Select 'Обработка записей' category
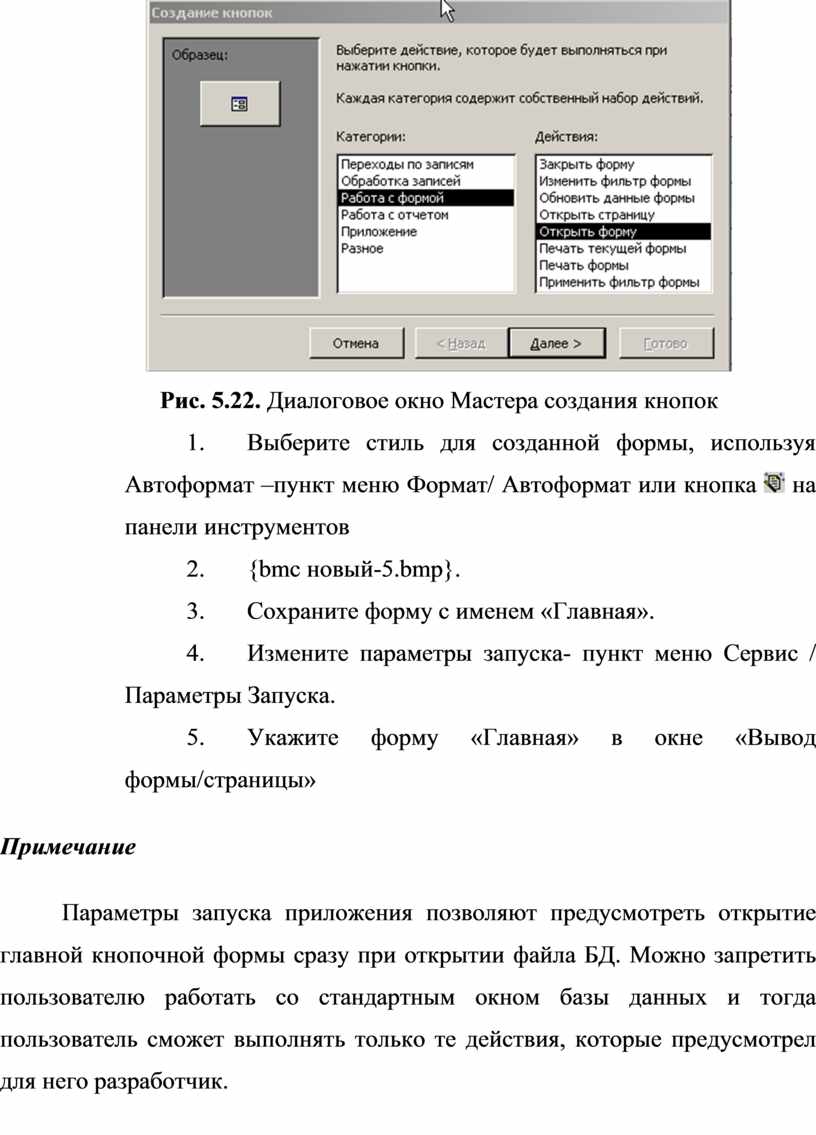This screenshot has width=816, height=1135. tap(401, 181)
